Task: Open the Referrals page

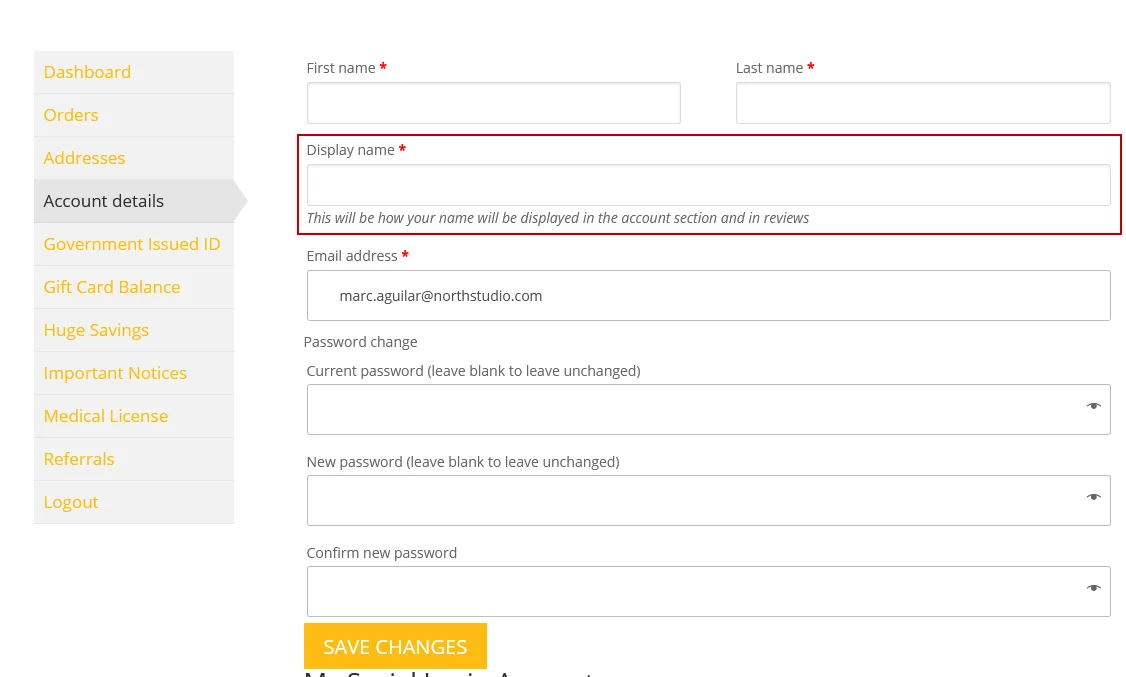Action: (x=78, y=459)
